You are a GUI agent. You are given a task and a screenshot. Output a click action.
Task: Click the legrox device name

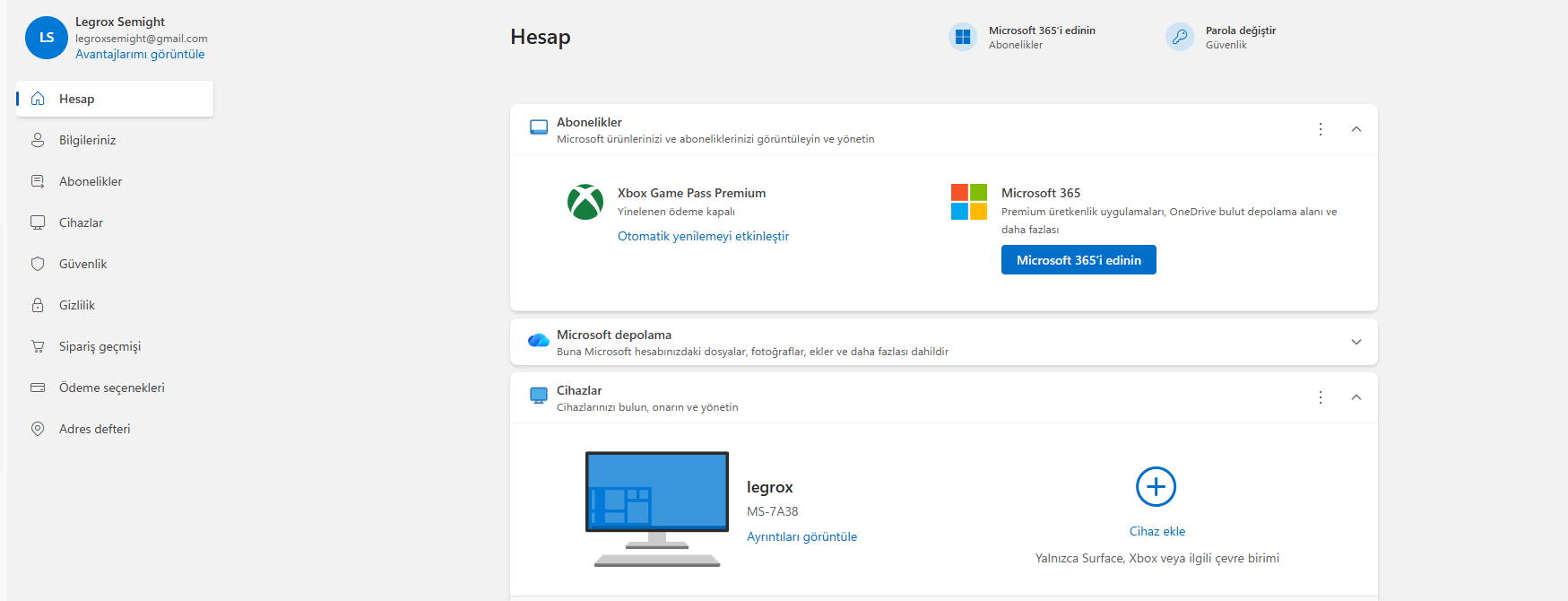(x=769, y=487)
